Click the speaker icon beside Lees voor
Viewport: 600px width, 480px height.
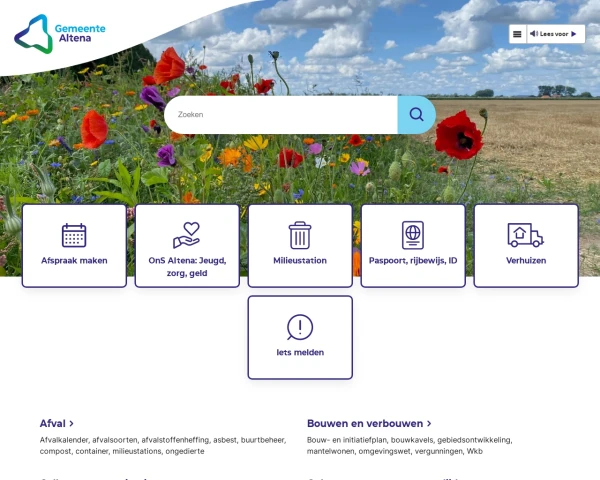coord(534,34)
